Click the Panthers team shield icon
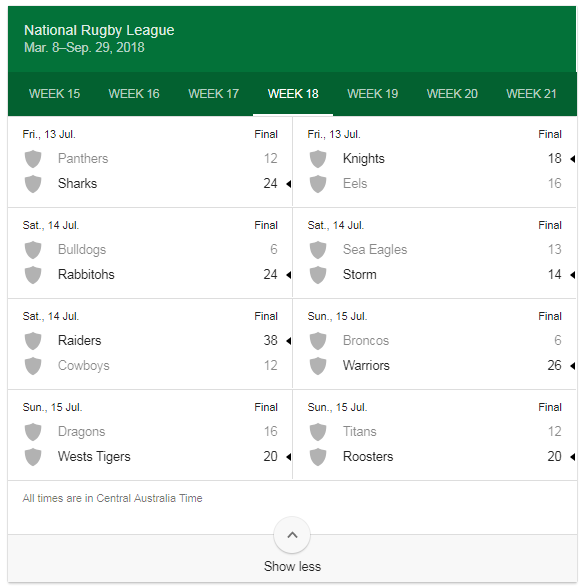The width and height of the screenshot is (587, 588). pyautogui.click(x=33, y=159)
